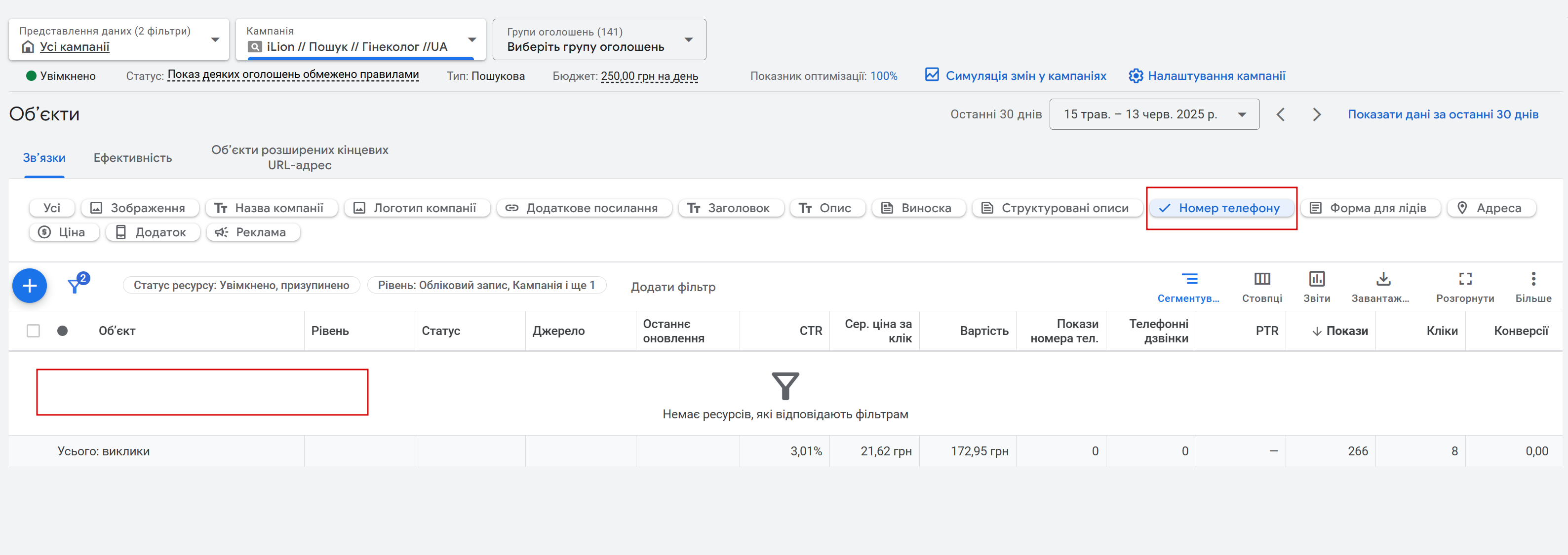Image resolution: width=1568 pixels, height=555 pixels.
Task: Click the blue plus add button
Action: [29, 286]
